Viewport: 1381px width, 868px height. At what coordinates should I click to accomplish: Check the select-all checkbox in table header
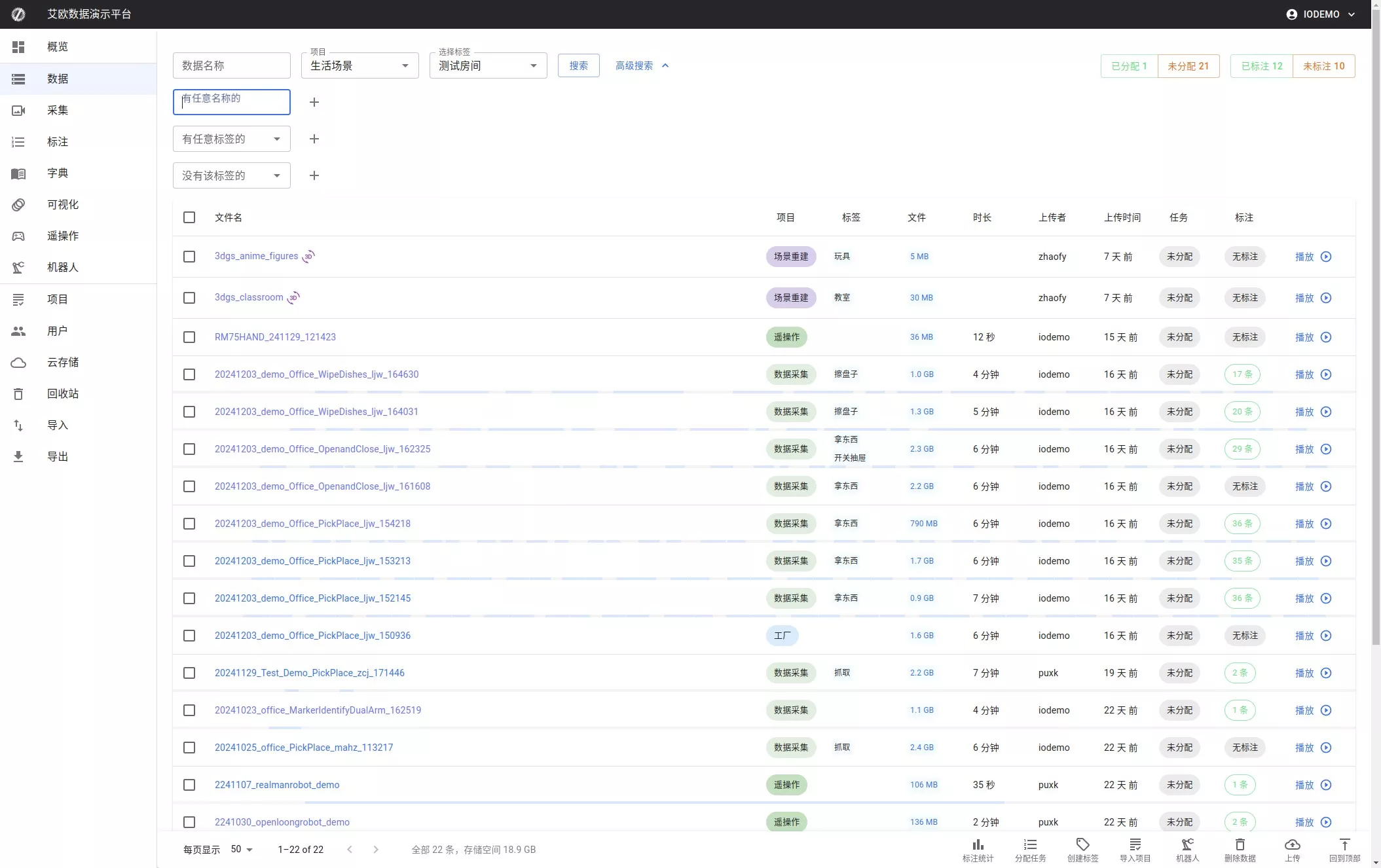point(189,217)
